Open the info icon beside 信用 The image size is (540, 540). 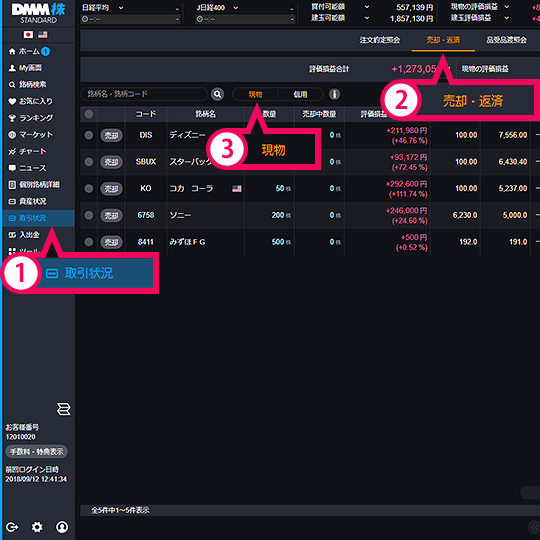[x=334, y=94]
